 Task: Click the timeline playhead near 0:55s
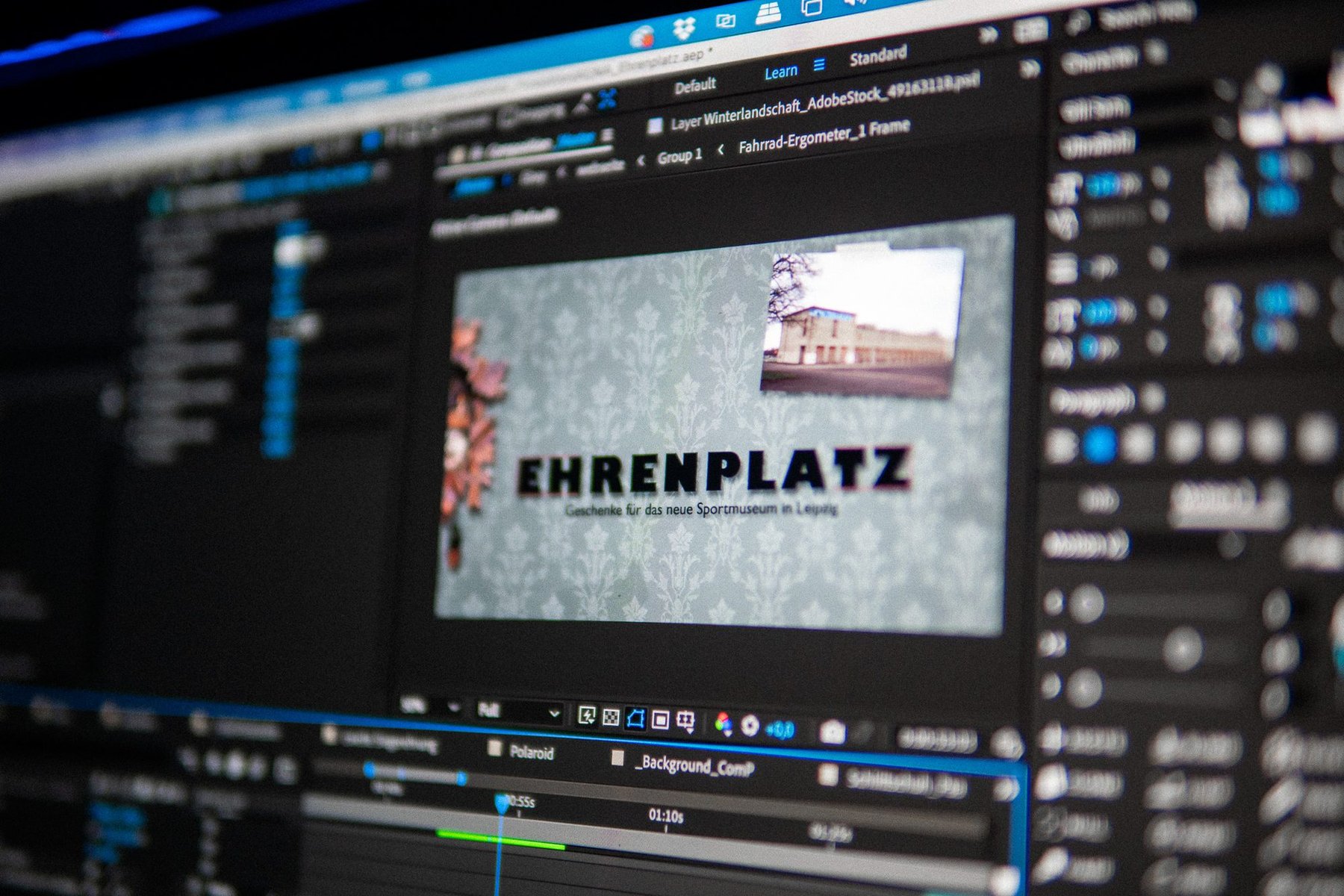(502, 804)
